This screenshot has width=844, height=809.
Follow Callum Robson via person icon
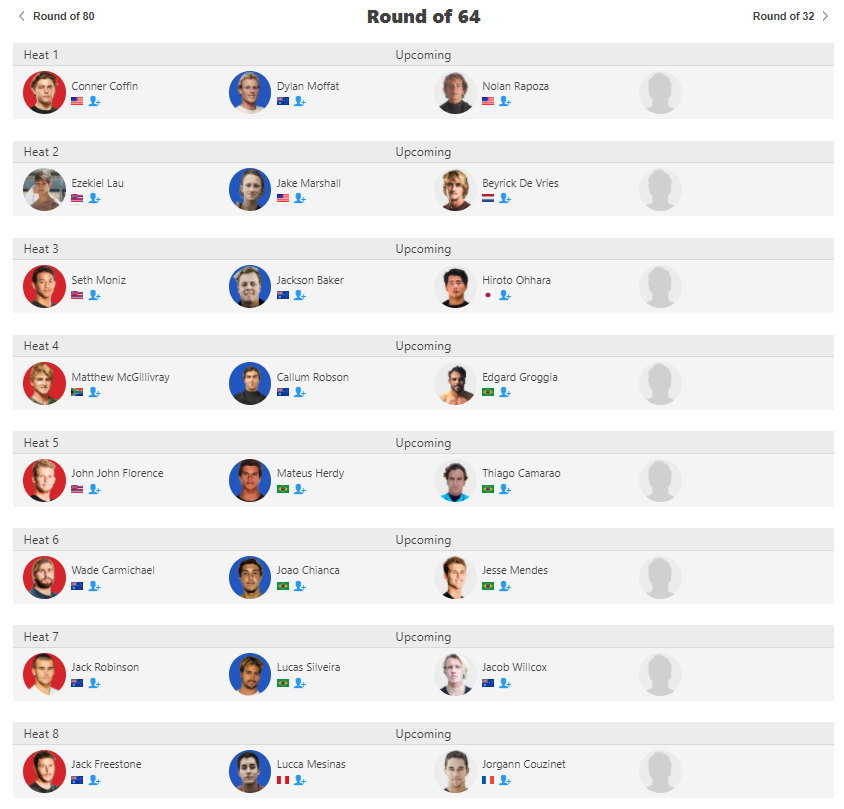click(299, 393)
